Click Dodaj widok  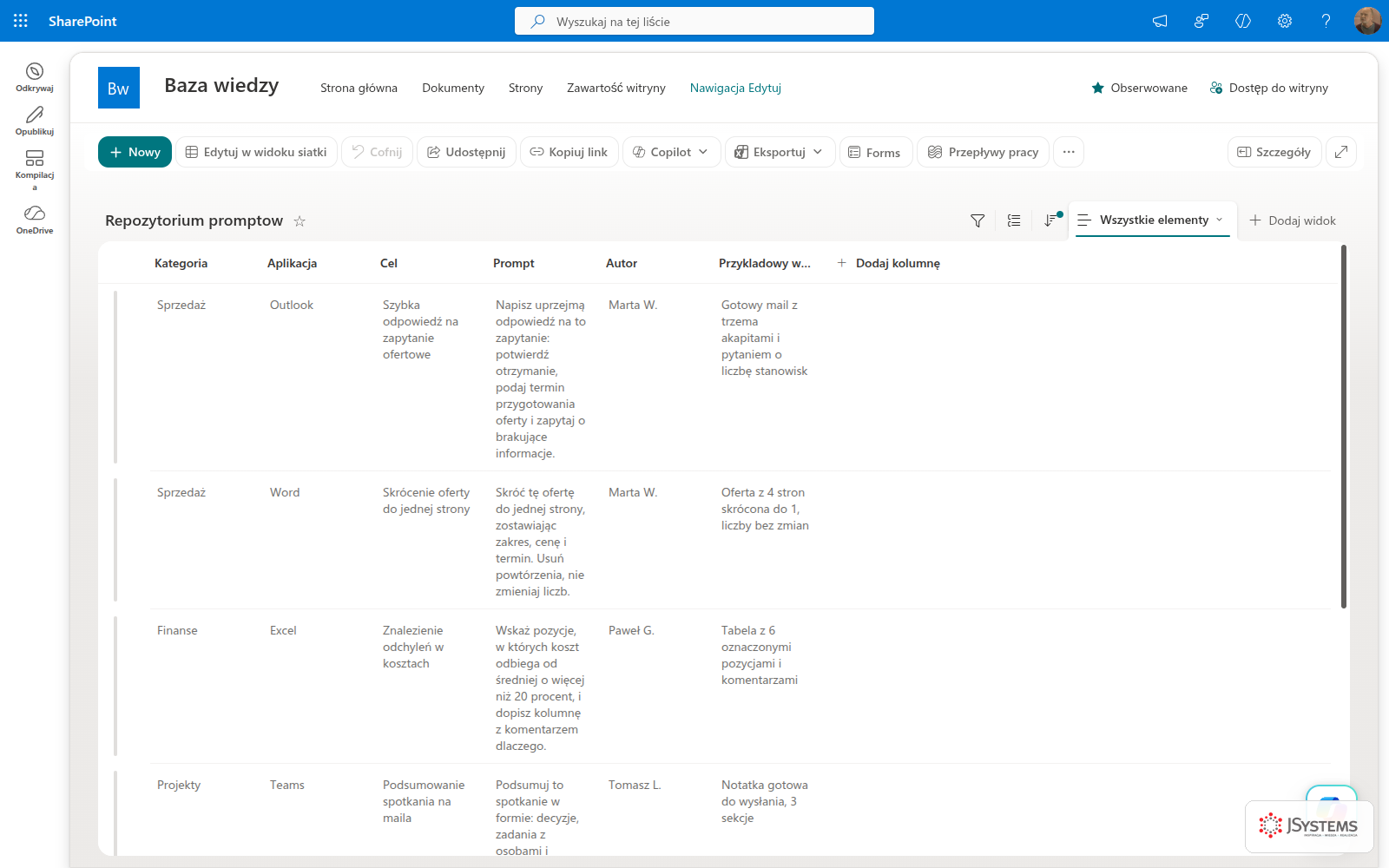point(1293,220)
